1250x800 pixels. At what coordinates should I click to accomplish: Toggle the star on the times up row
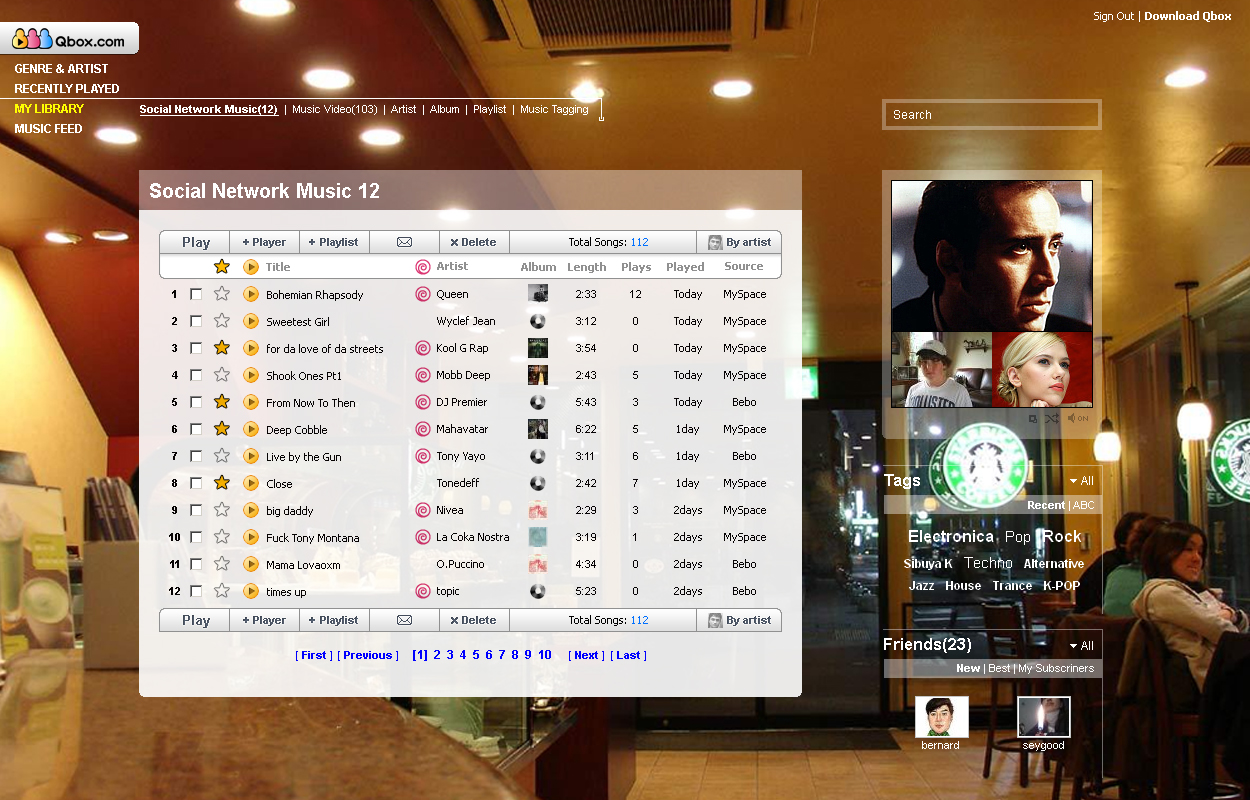222,591
